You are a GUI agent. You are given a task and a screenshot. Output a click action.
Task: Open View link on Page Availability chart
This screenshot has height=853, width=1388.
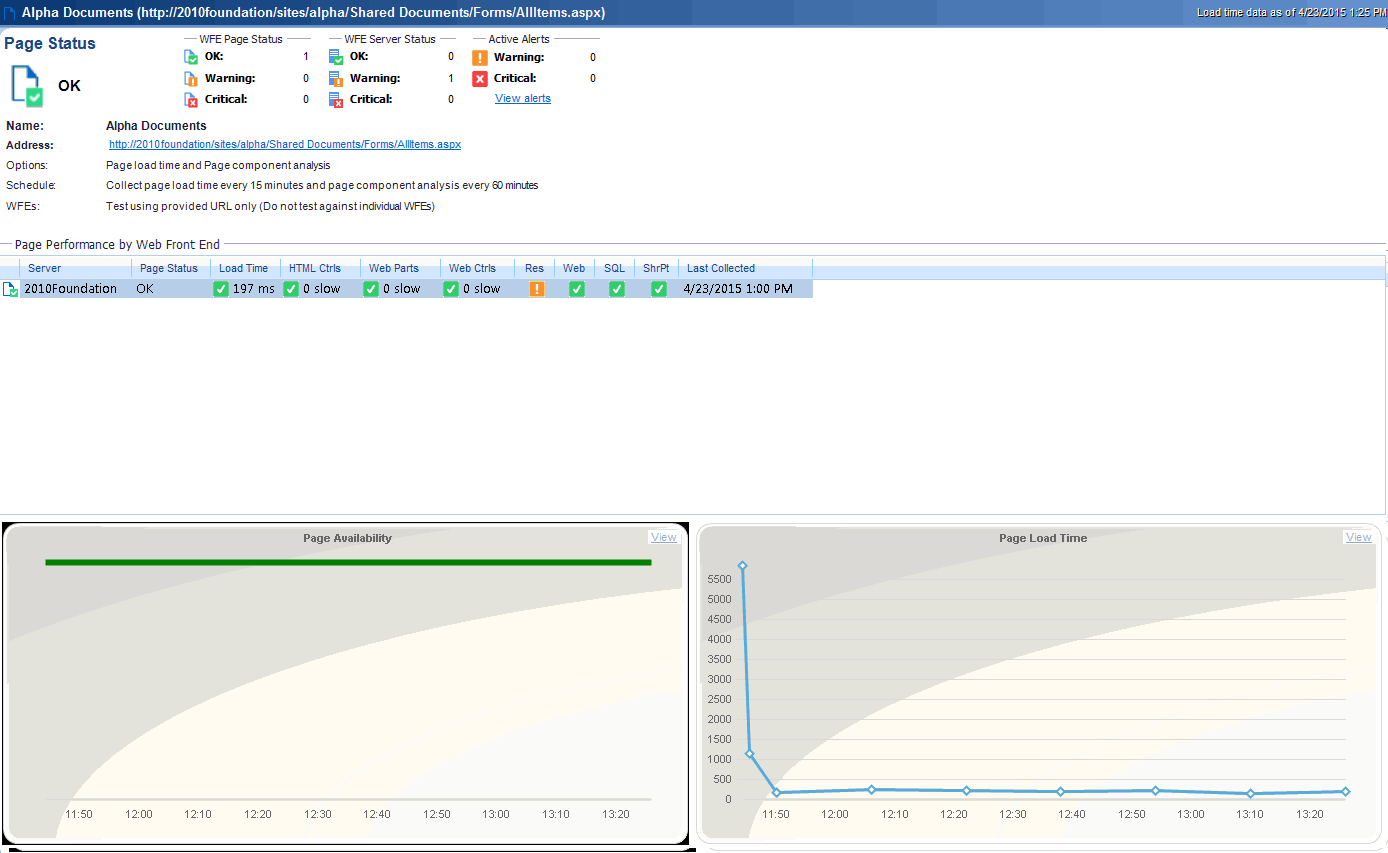[663, 537]
